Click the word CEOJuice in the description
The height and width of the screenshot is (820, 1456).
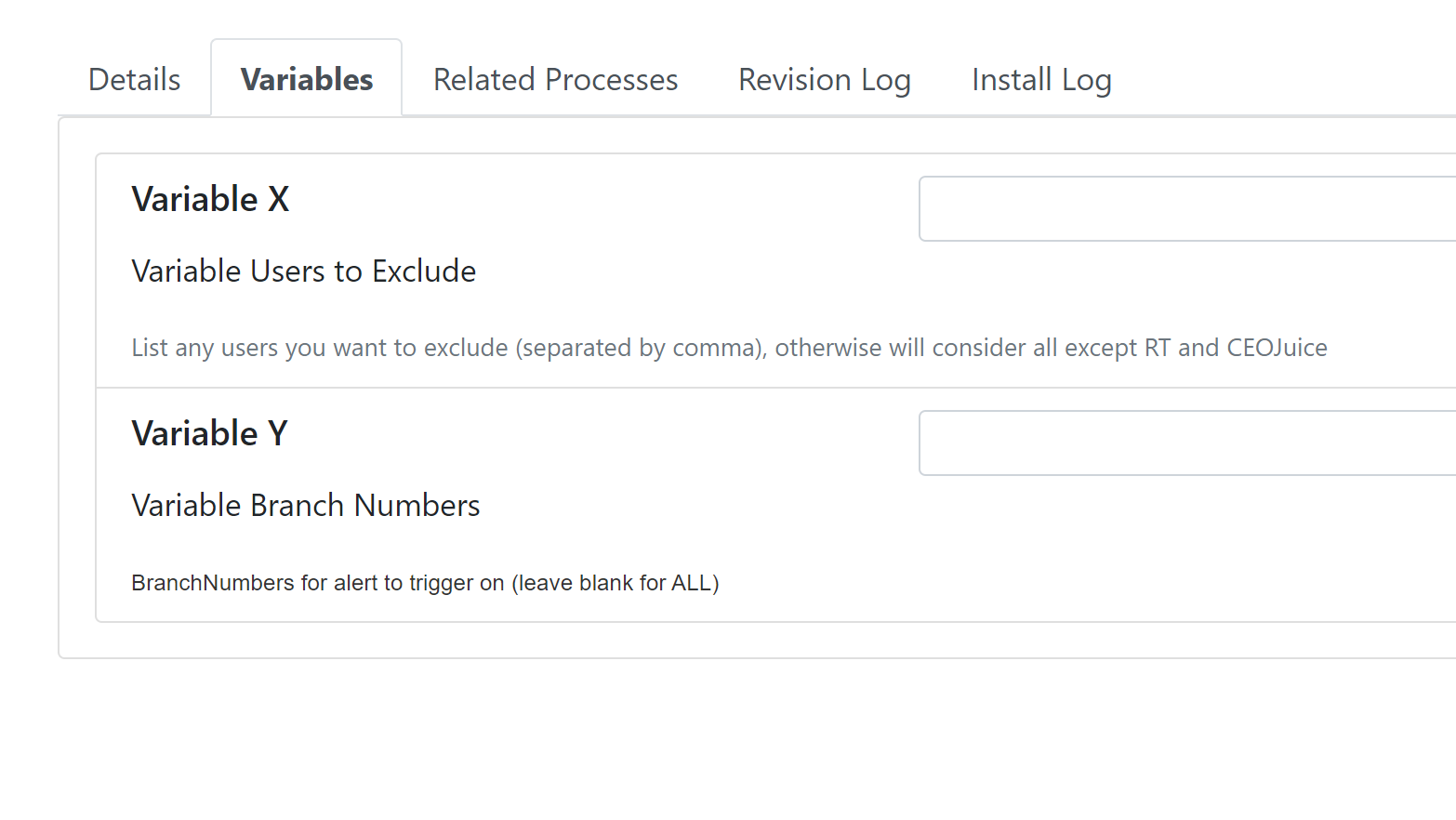pyautogui.click(x=1277, y=348)
